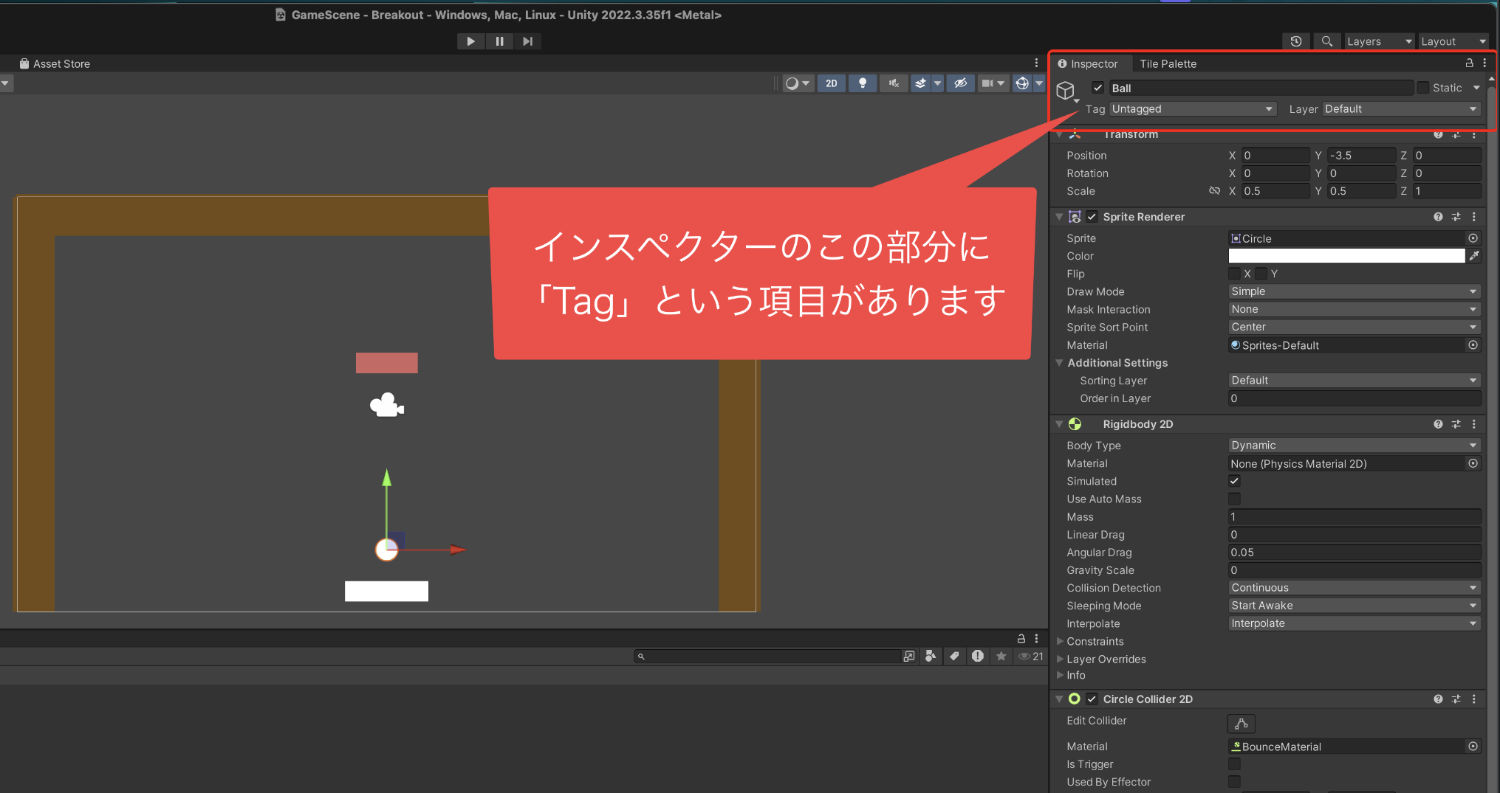Image resolution: width=1500 pixels, height=793 pixels.
Task: Open Draw Mode Simple dropdown
Action: click(x=1355, y=292)
